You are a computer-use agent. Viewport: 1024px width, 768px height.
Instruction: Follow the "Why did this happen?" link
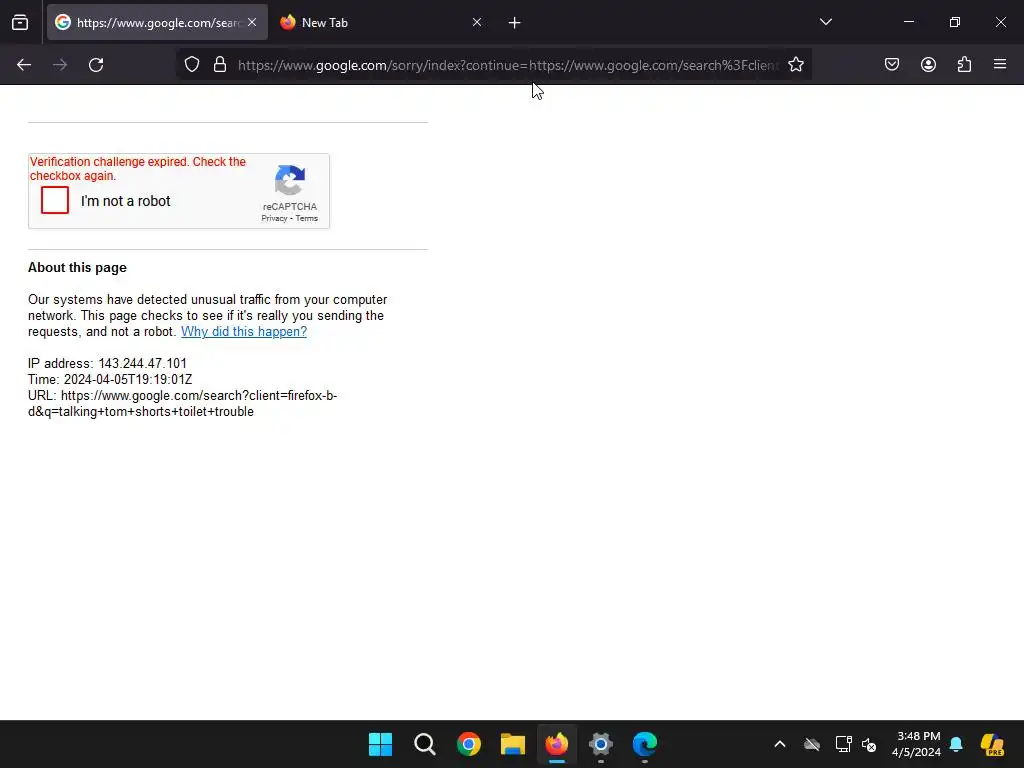(x=244, y=332)
